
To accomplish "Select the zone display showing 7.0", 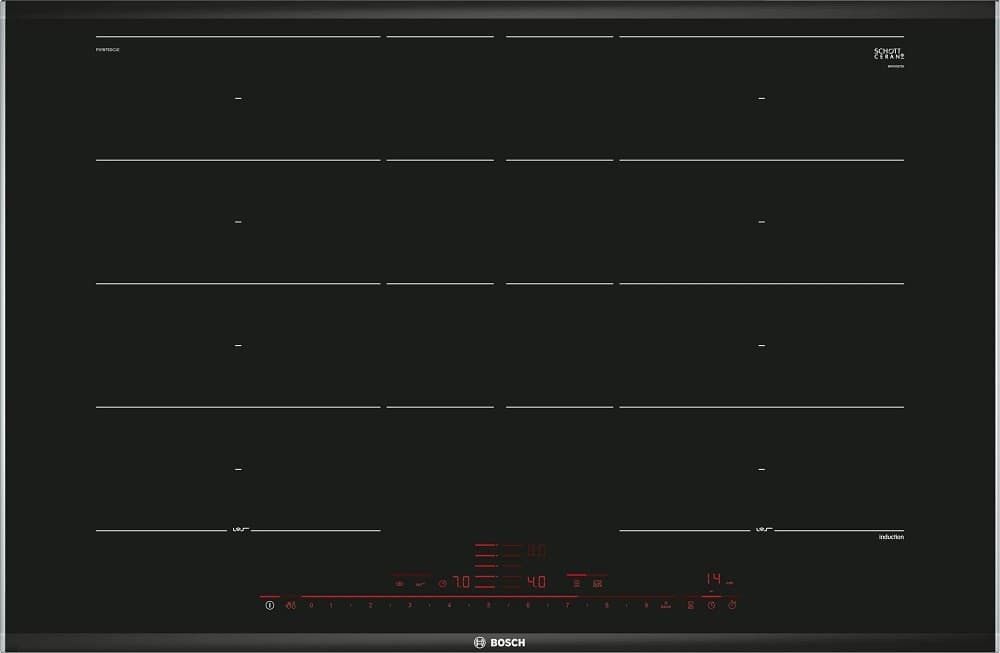I will click(x=461, y=582).
